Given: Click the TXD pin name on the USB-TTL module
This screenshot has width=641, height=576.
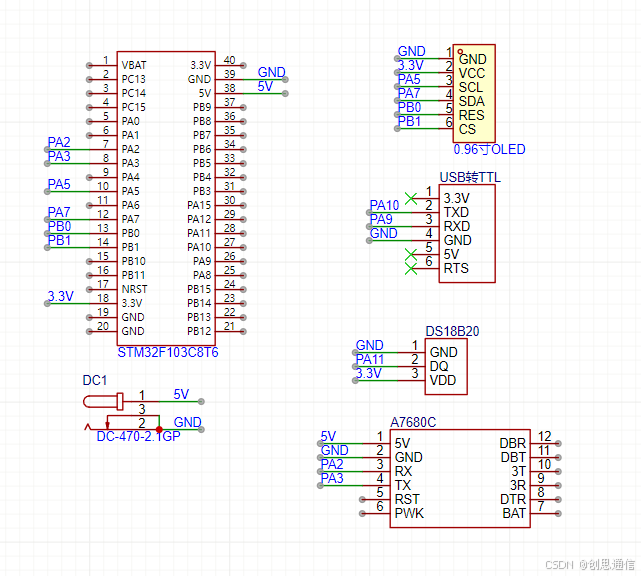Looking at the screenshot, I should coord(456,213).
